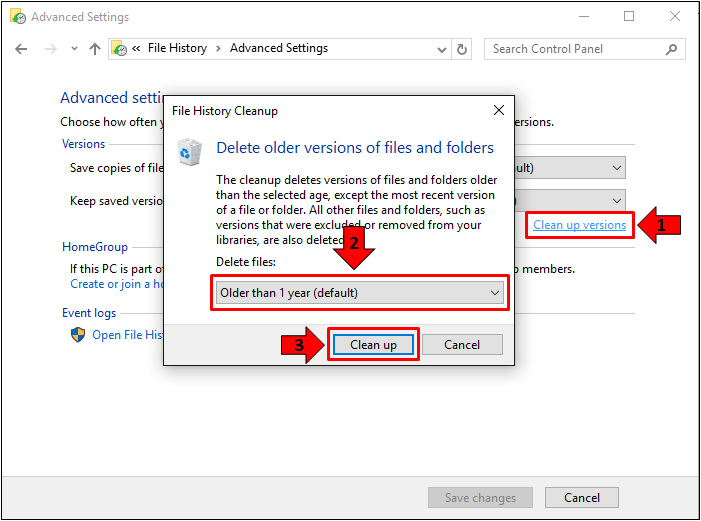
Task: Maximize the Advanced Settings window
Action: point(629,17)
